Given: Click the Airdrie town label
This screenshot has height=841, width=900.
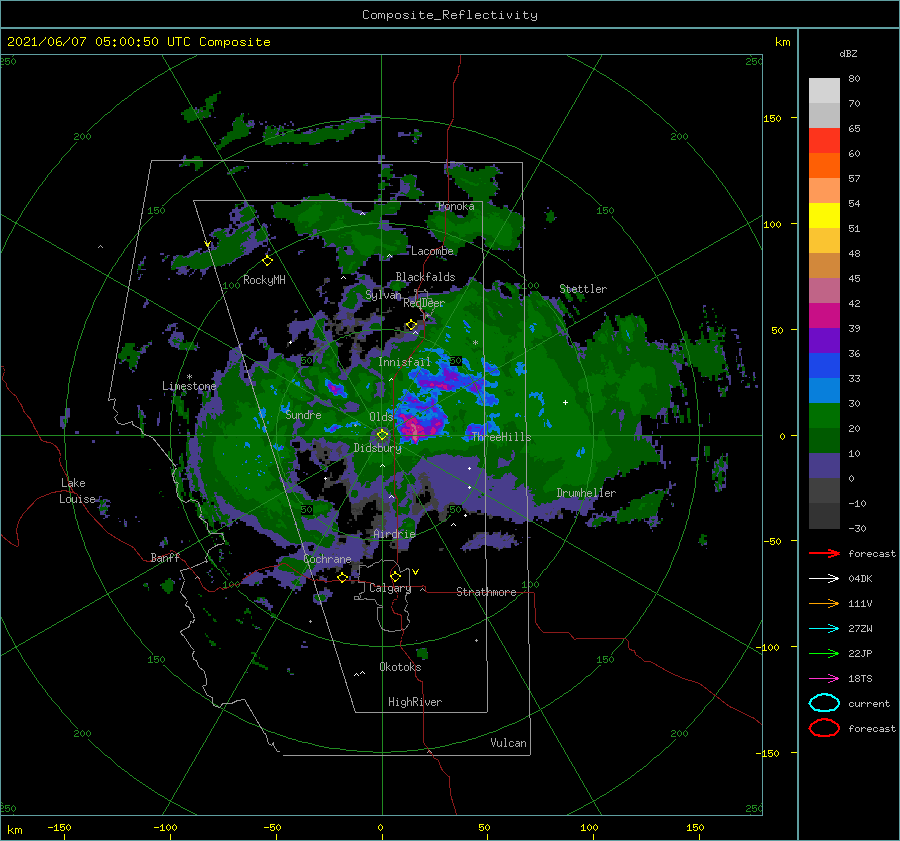Looking at the screenshot, I should [x=394, y=534].
